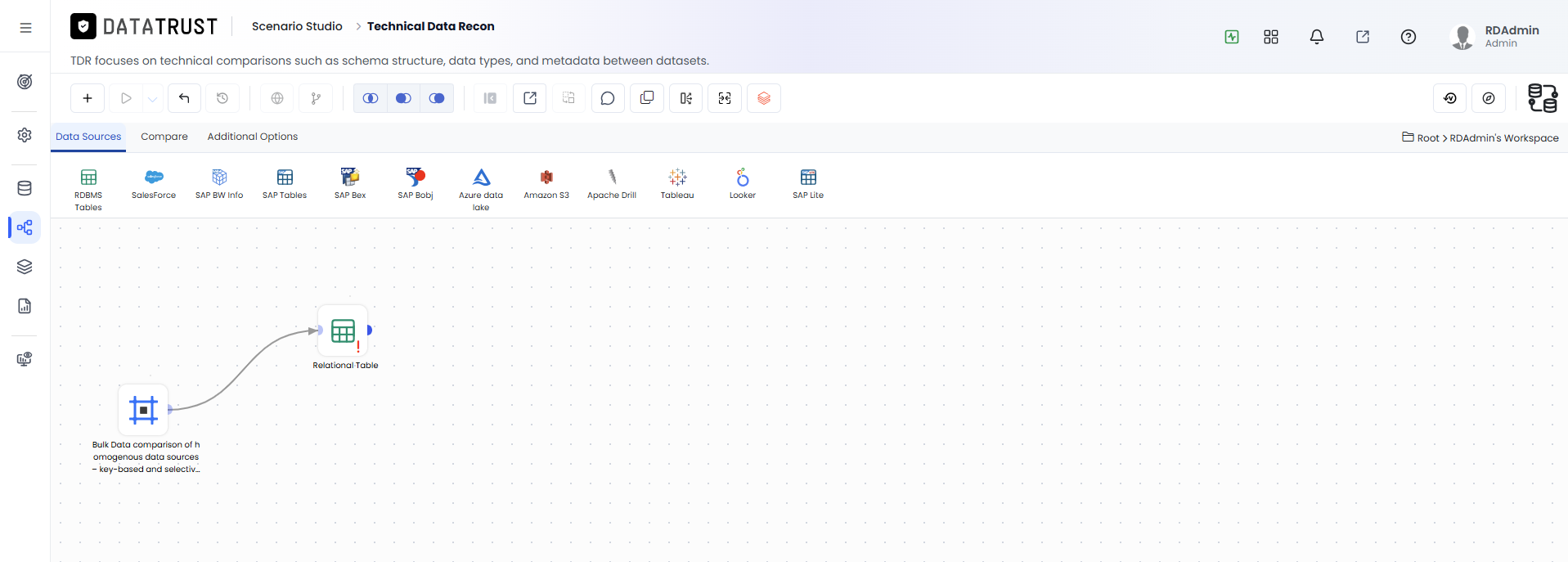Viewport: 1568px width, 562px height.
Task: Click the green activity monitor icon
Action: [1232, 37]
